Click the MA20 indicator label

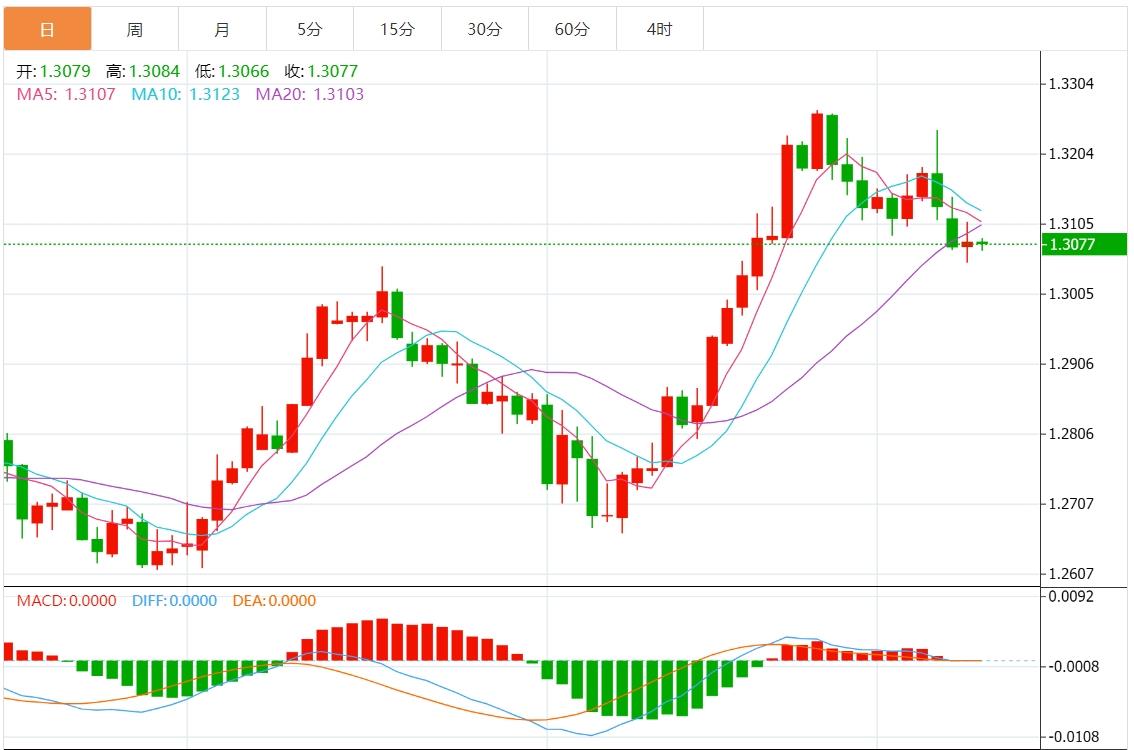[x=310, y=94]
